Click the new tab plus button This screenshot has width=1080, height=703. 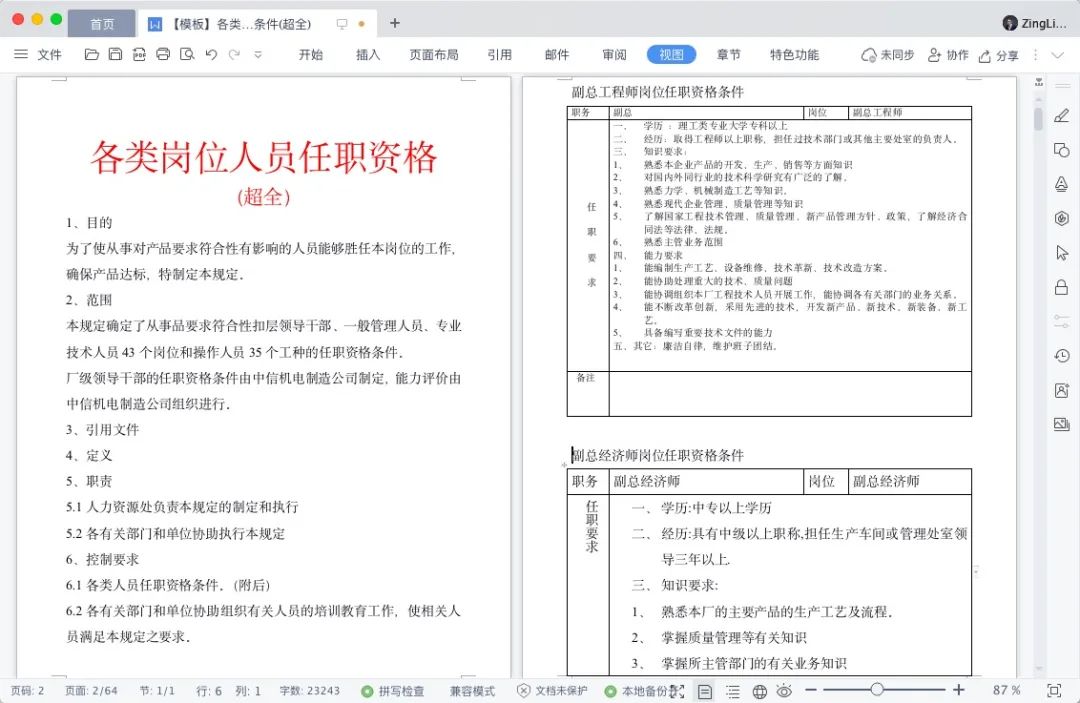pos(395,23)
